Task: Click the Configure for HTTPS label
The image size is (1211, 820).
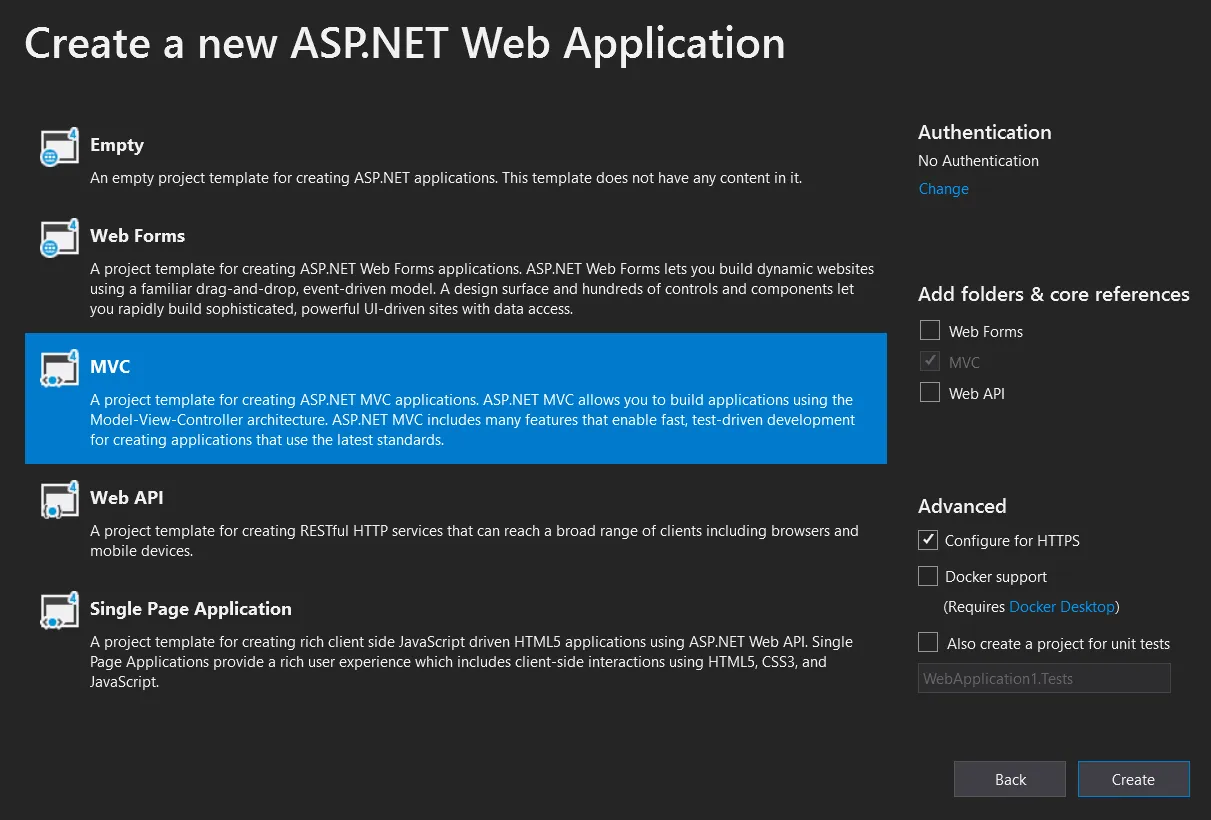Action: [x=1012, y=541]
